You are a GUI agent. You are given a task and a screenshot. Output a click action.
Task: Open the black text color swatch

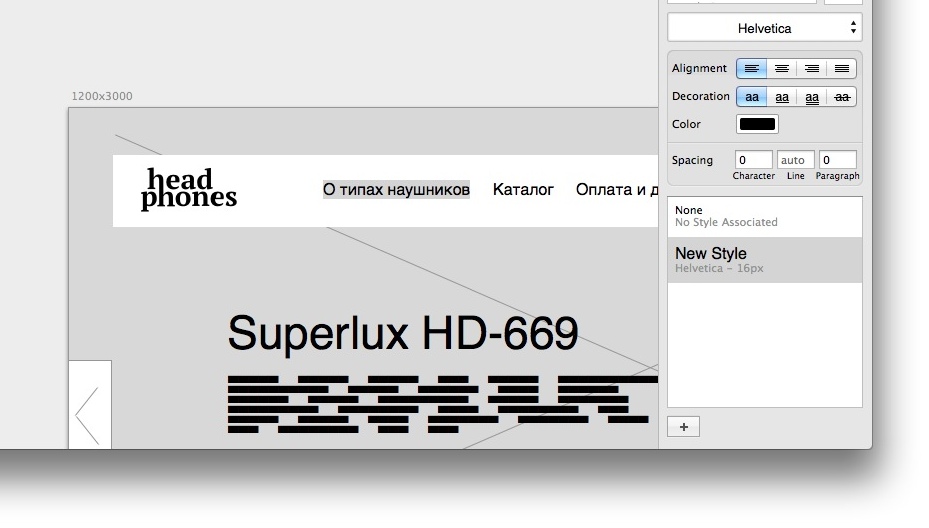click(757, 124)
